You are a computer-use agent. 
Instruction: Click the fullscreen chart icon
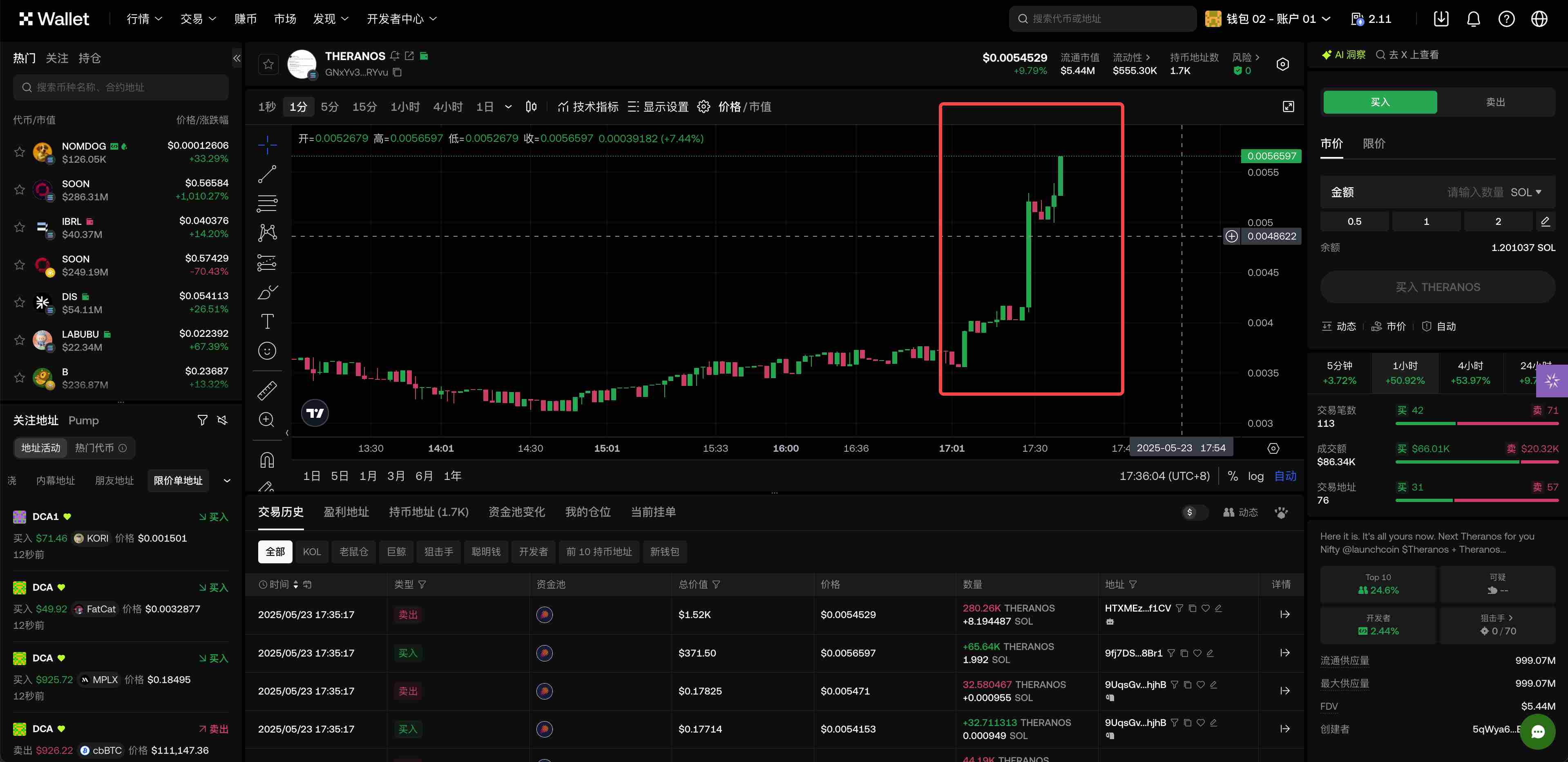tap(1289, 106)
